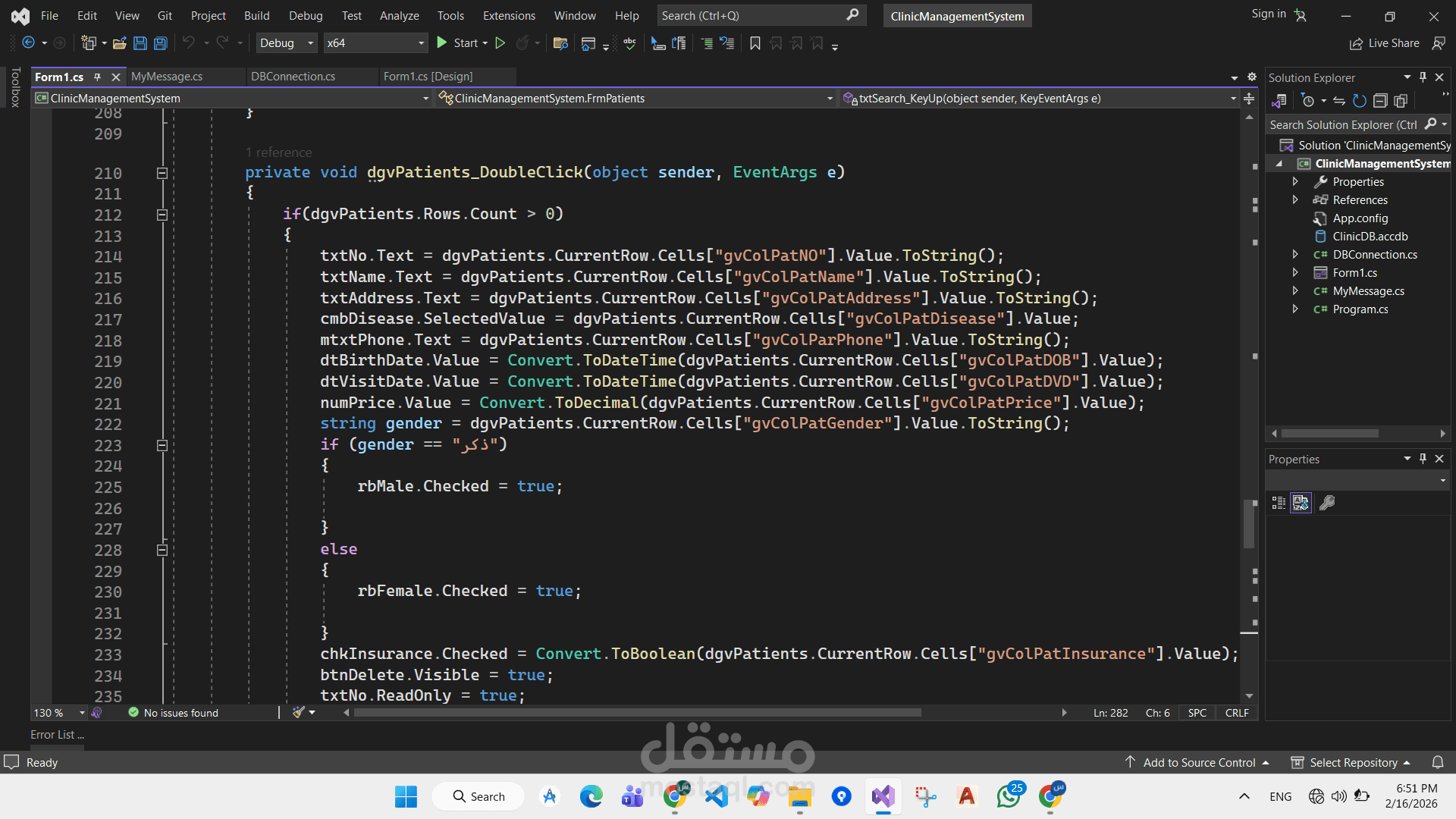Toggle pin on Form1.cs tab
The width and height of the screenshot is (1456, 819).
pos(97,77)
